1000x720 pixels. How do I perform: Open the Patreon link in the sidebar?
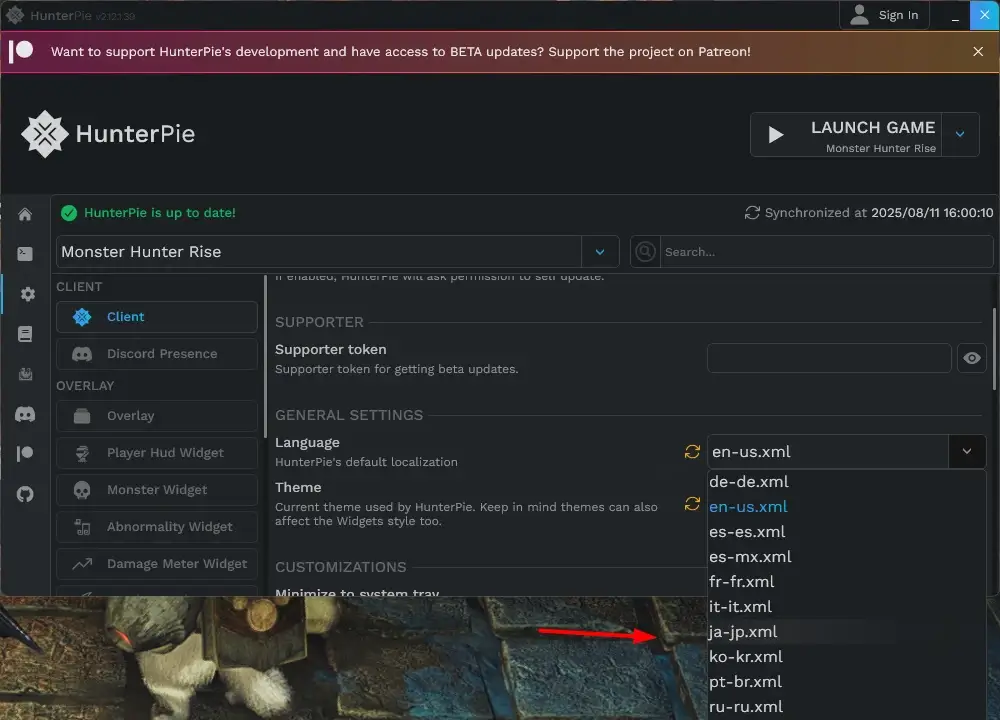(x=25, y=453)
